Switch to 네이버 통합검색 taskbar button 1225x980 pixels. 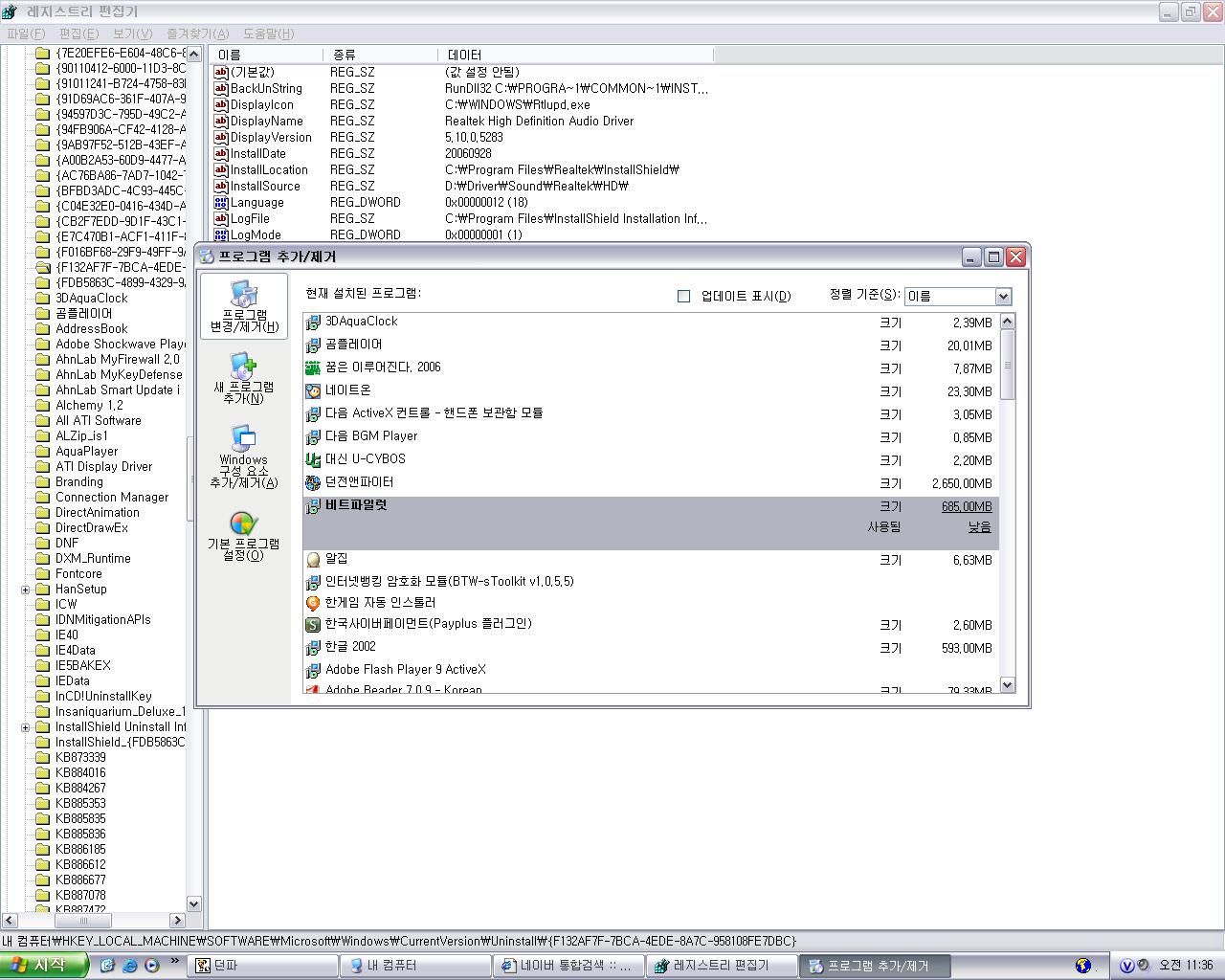(x=569, y=966)
